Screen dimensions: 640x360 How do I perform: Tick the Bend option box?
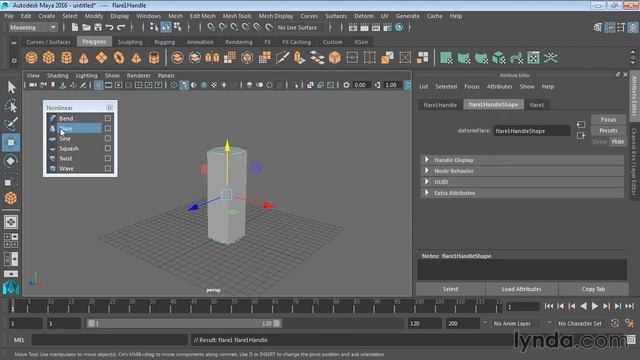pos(108,118)
